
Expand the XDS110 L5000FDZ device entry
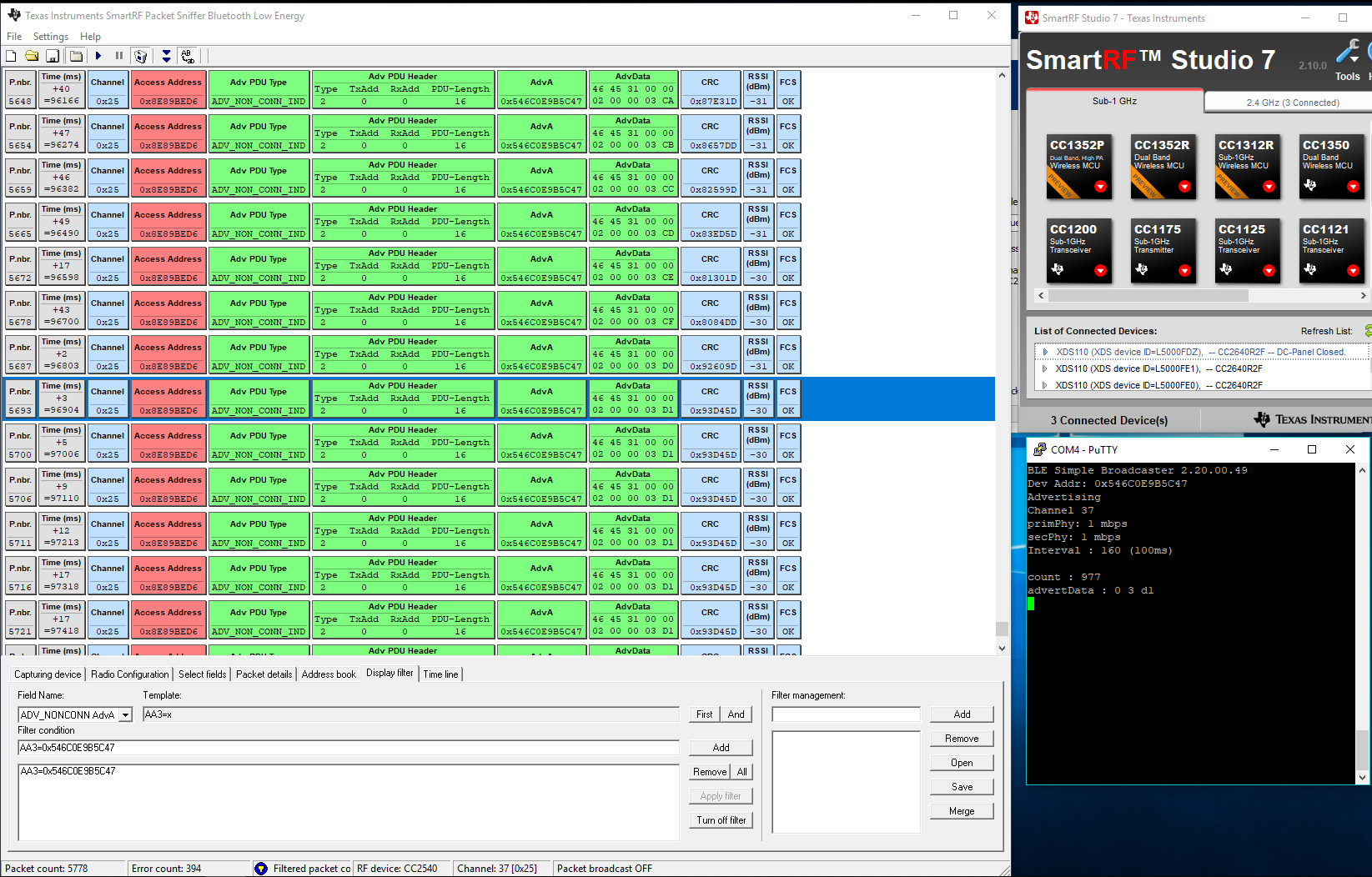(x=1045, y=352)
